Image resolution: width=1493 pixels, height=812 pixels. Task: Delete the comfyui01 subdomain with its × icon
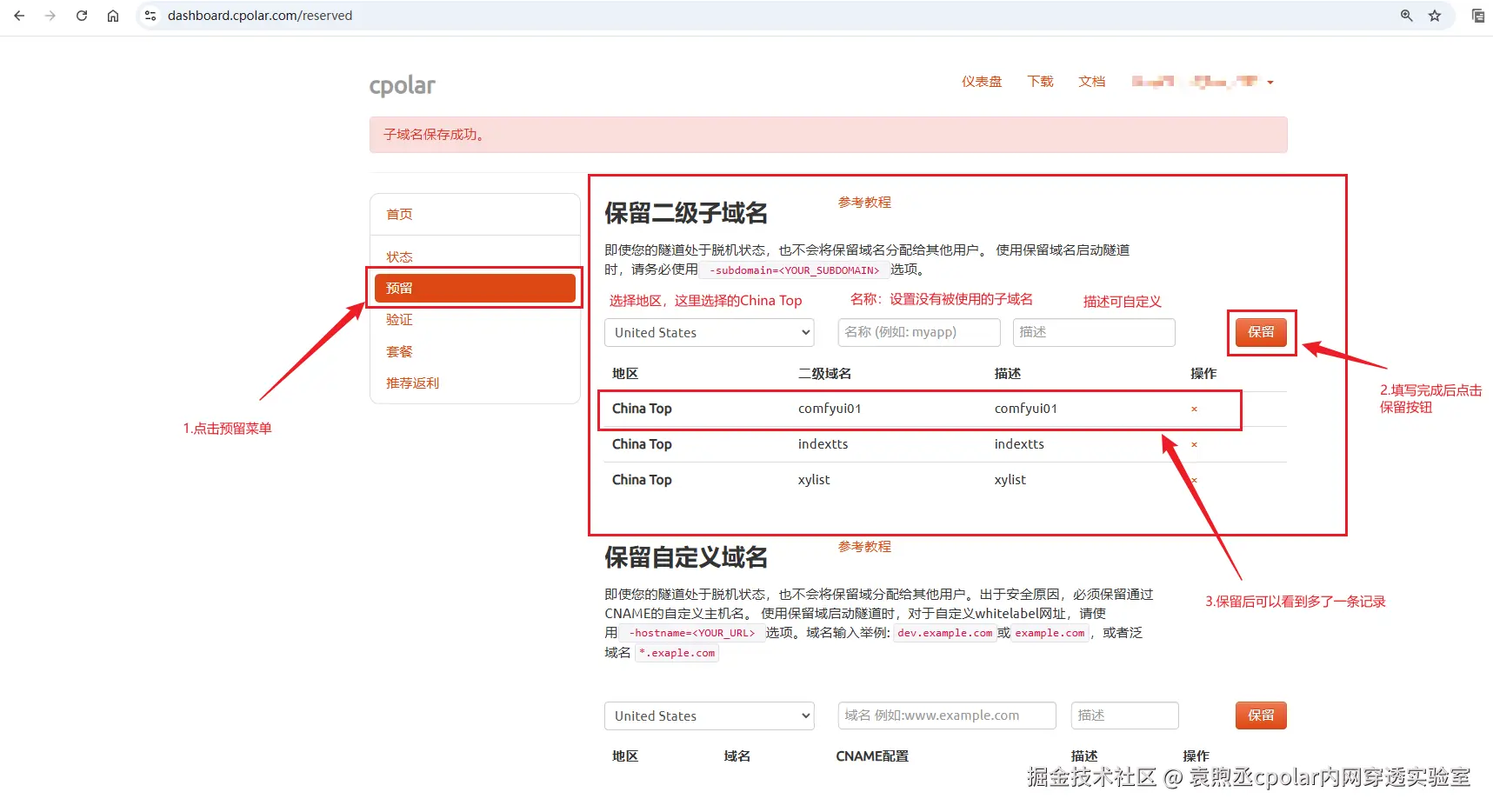click(x=1194, y=409)
